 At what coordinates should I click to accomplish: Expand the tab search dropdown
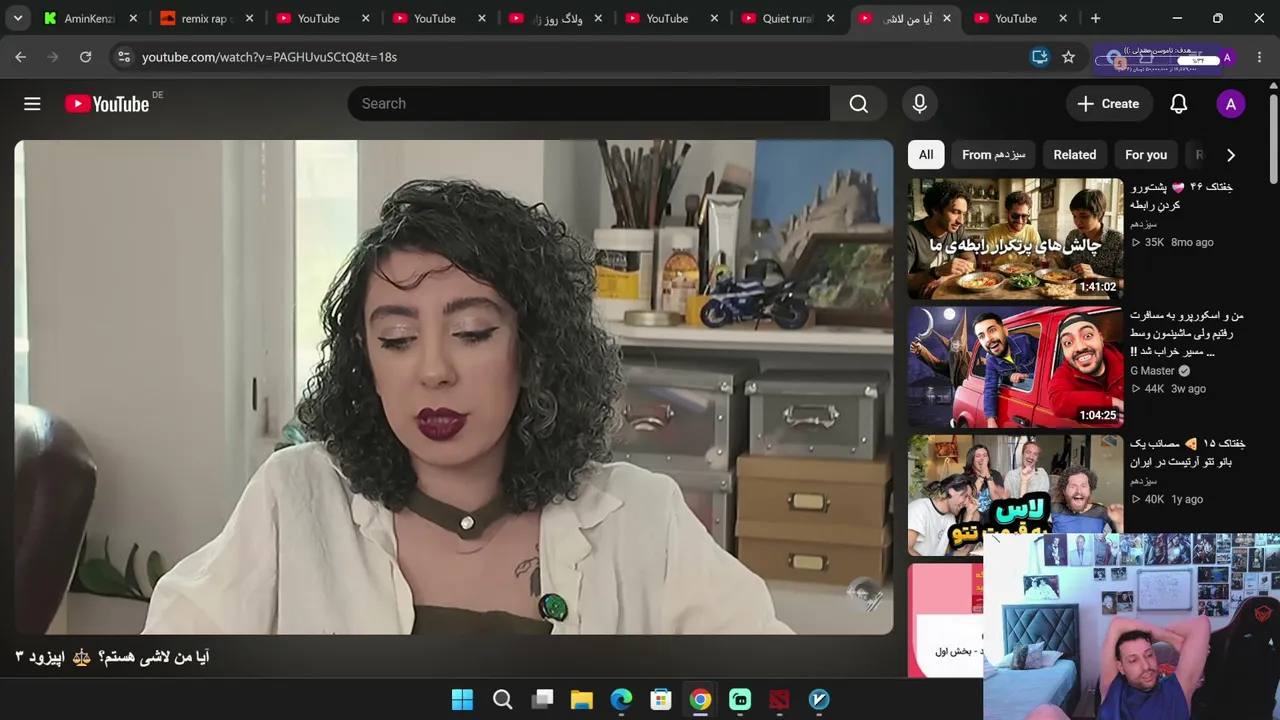point(18,18)
